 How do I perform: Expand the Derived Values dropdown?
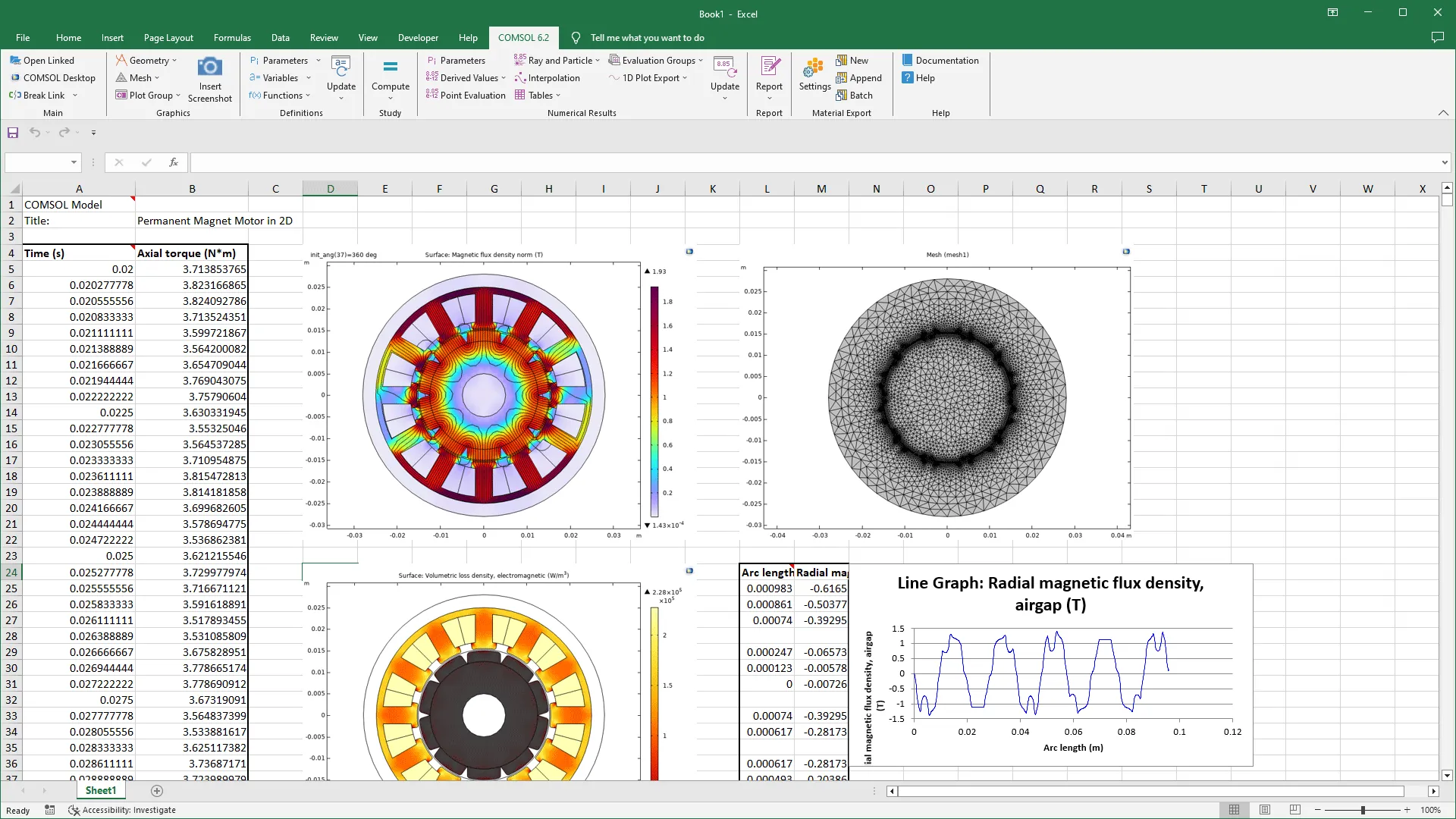[x=503, y=78]
